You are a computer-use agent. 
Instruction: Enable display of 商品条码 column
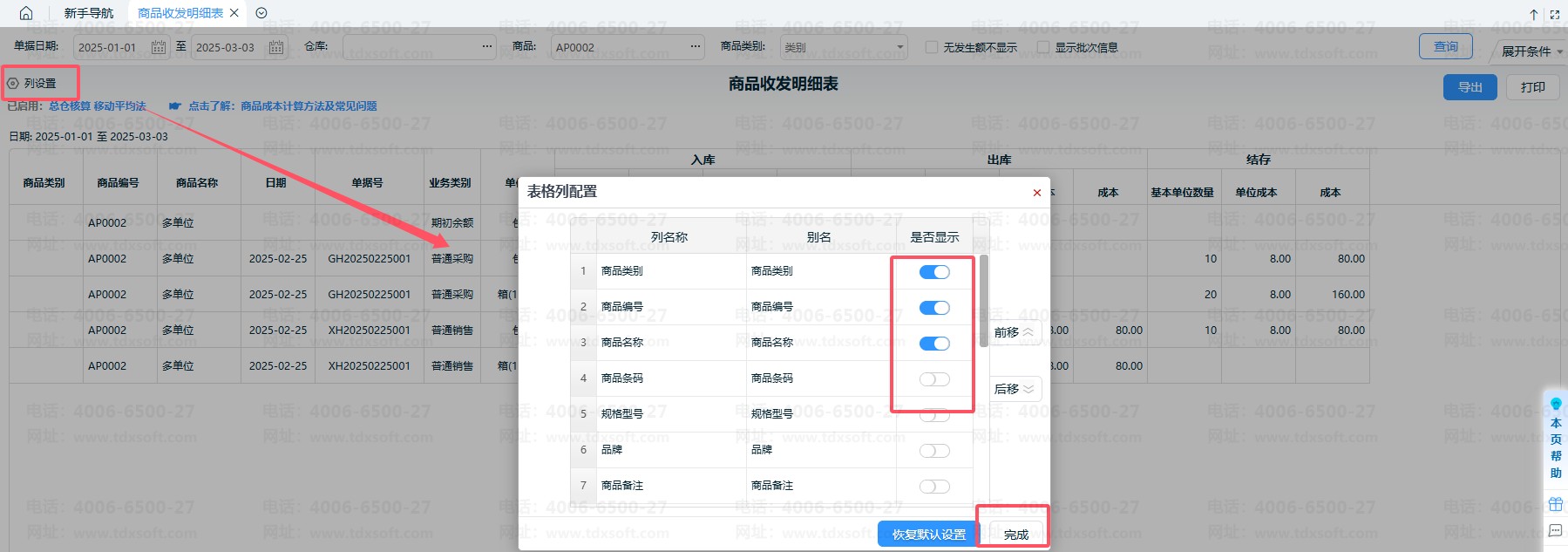point(934,379)
